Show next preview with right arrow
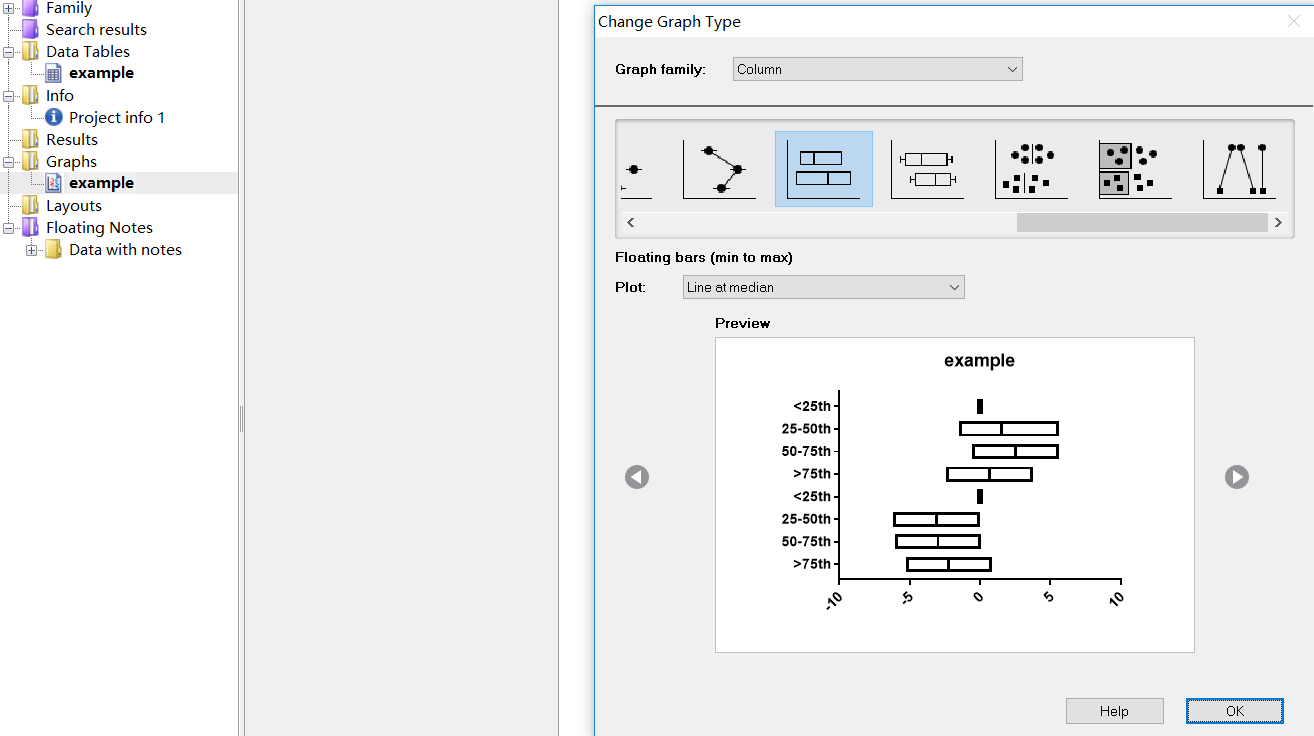Image resolution: width=1314 pixels, height=736 pixels. click(1237, 477)
